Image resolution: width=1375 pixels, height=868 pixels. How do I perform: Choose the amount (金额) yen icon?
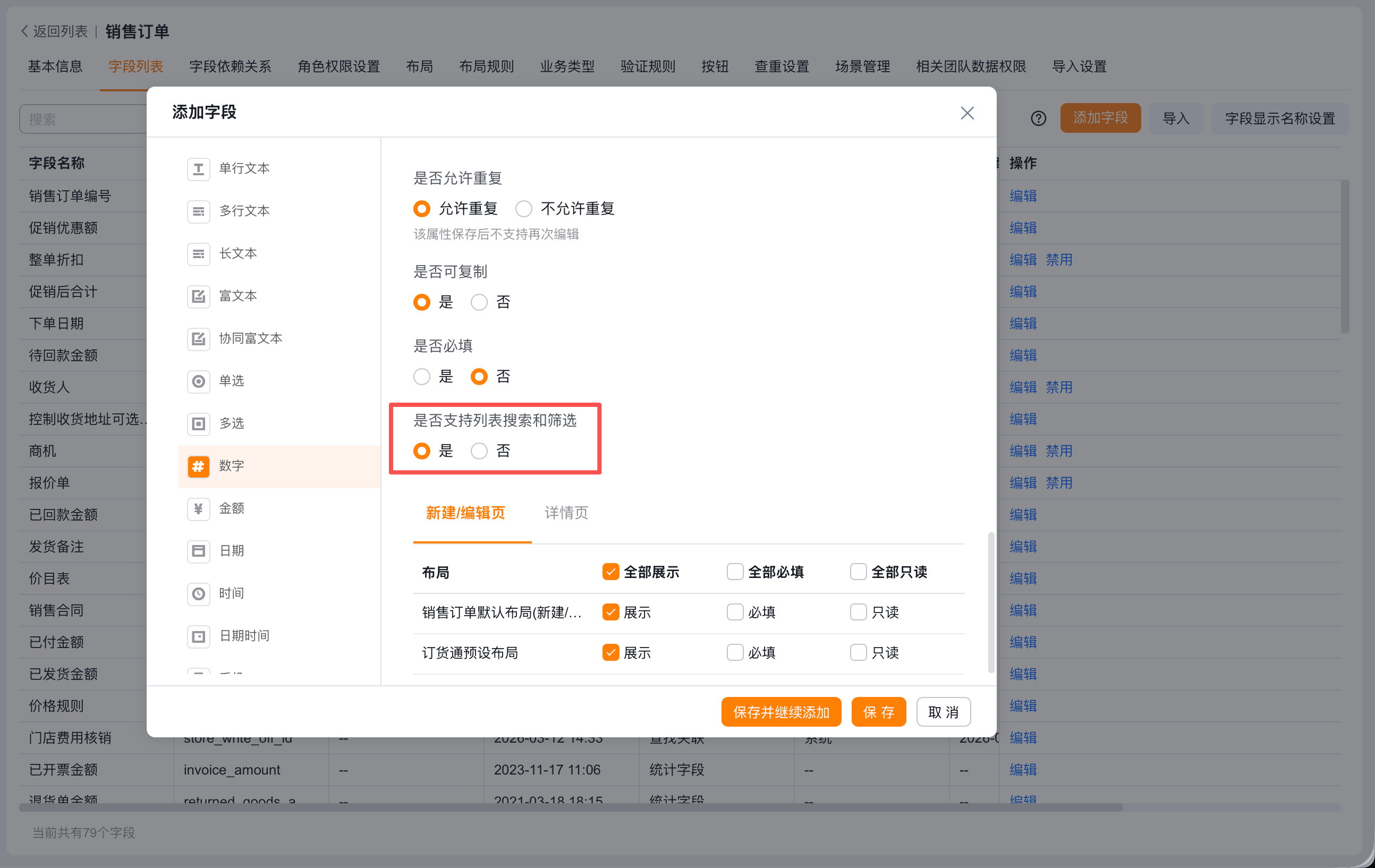[198, 509]
